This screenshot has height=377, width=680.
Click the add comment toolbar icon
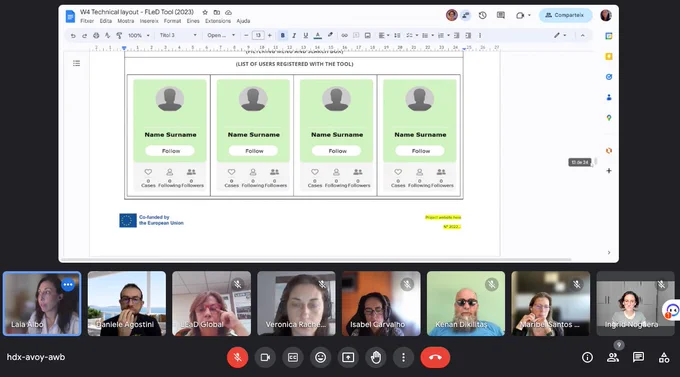356,36
